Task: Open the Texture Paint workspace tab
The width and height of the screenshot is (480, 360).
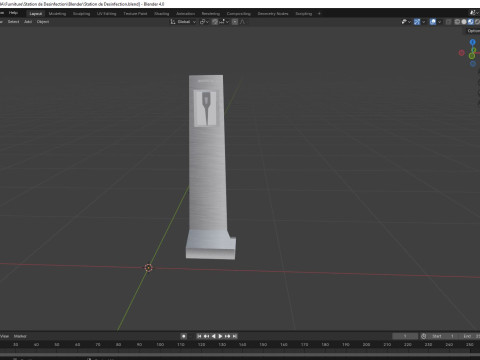Action: [x=135, y=14]
